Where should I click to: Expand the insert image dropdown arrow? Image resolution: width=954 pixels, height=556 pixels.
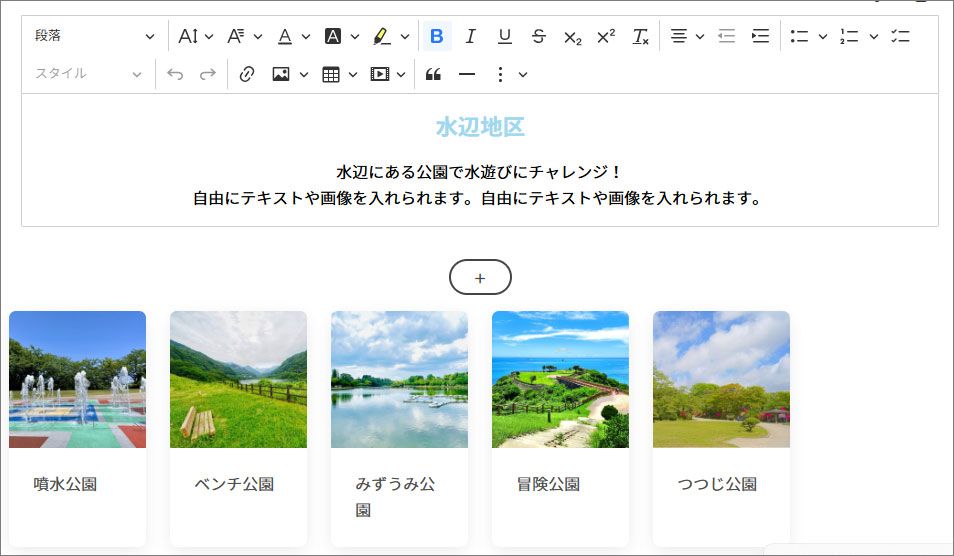(304, 75)
